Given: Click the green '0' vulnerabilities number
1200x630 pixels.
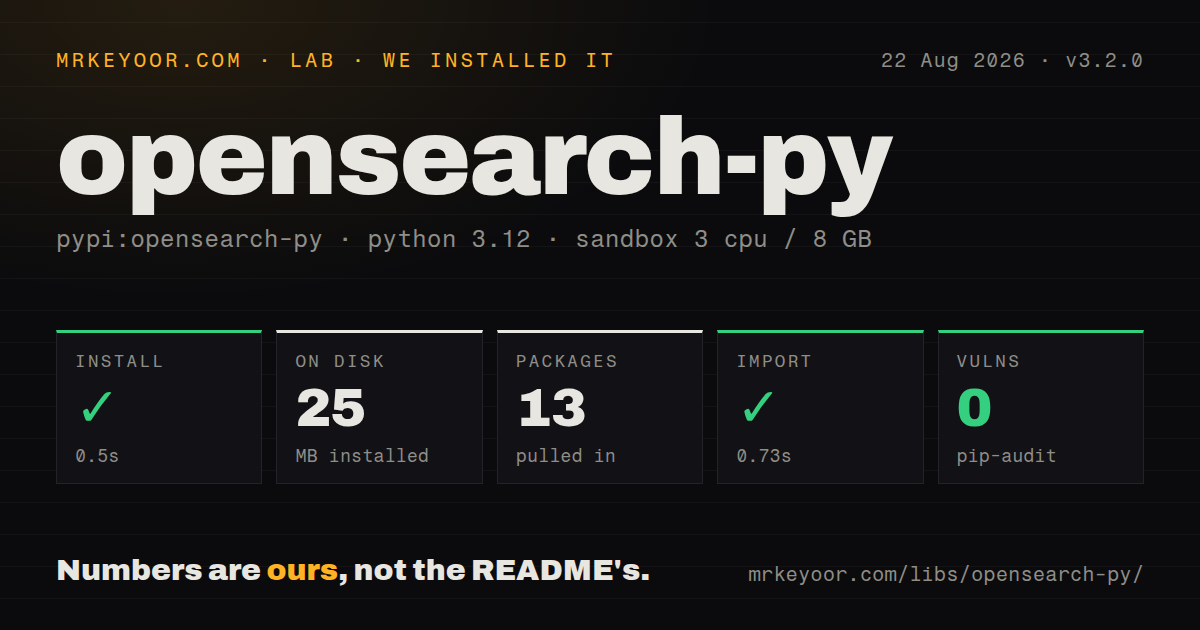Looking at the screenshot, I should [x=974, y=408].
